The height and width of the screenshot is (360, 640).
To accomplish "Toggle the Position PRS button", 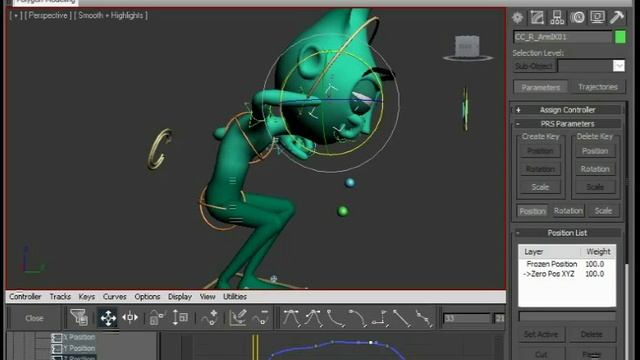I will 533,211.
